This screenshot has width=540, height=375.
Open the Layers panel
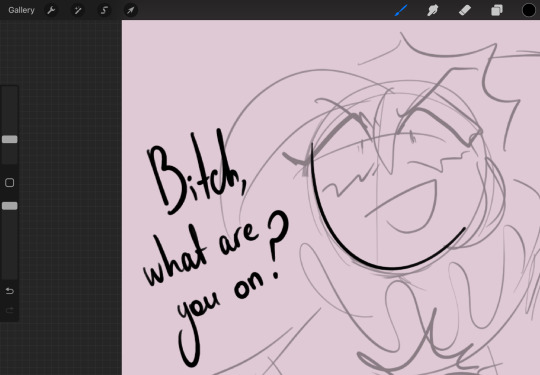coord(497,10)
